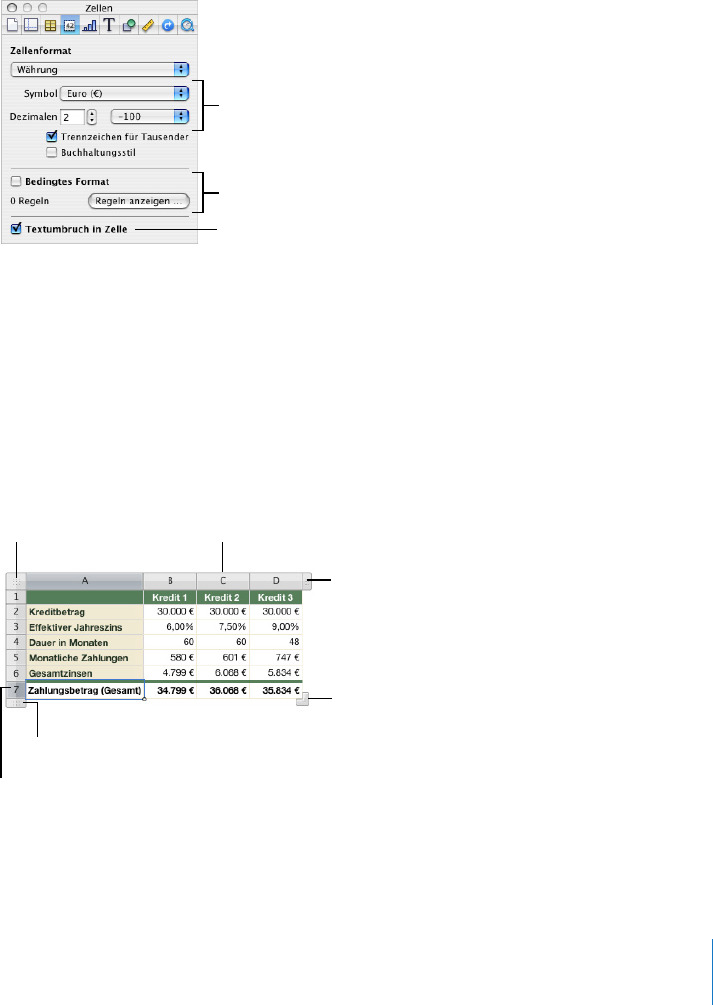This screenshot has height=1005, width=713.
Task: Select row 1 reference tab
Action: [x=16, y=597]
